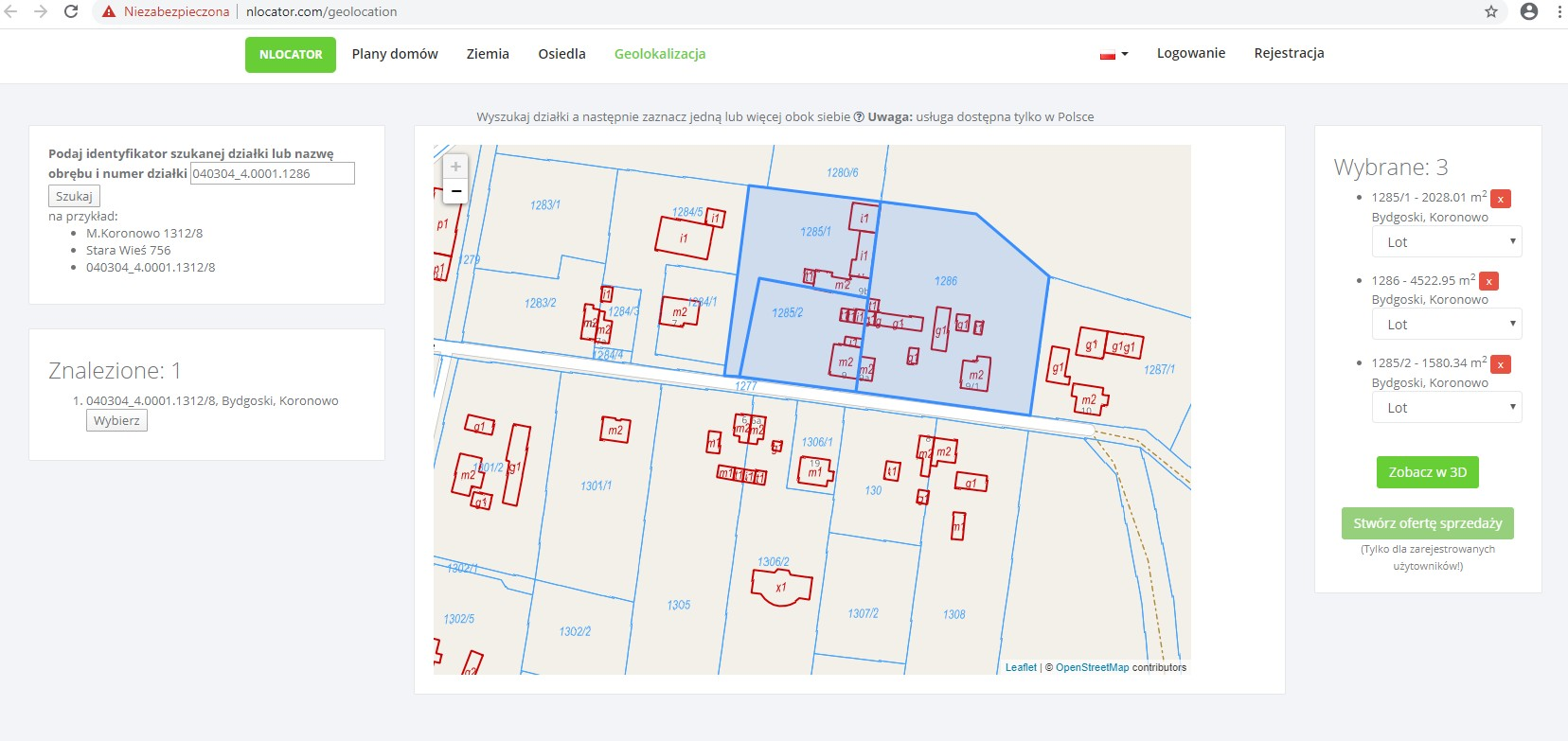Open the language flag selector
This screenshot has width=1568, height=741.
pyautogui.click(x=1114, y=55)
